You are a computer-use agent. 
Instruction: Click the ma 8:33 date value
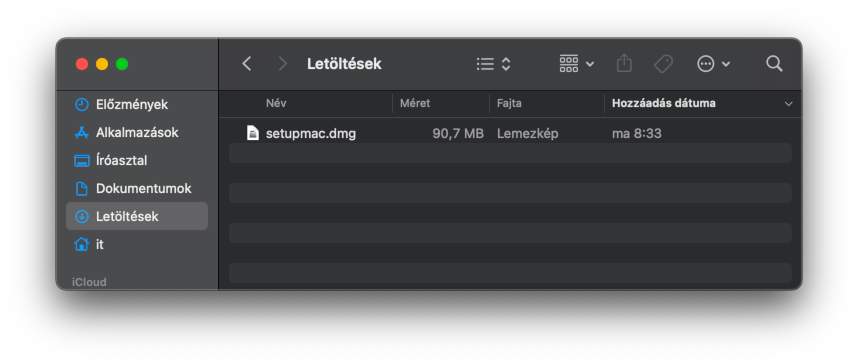636,134
